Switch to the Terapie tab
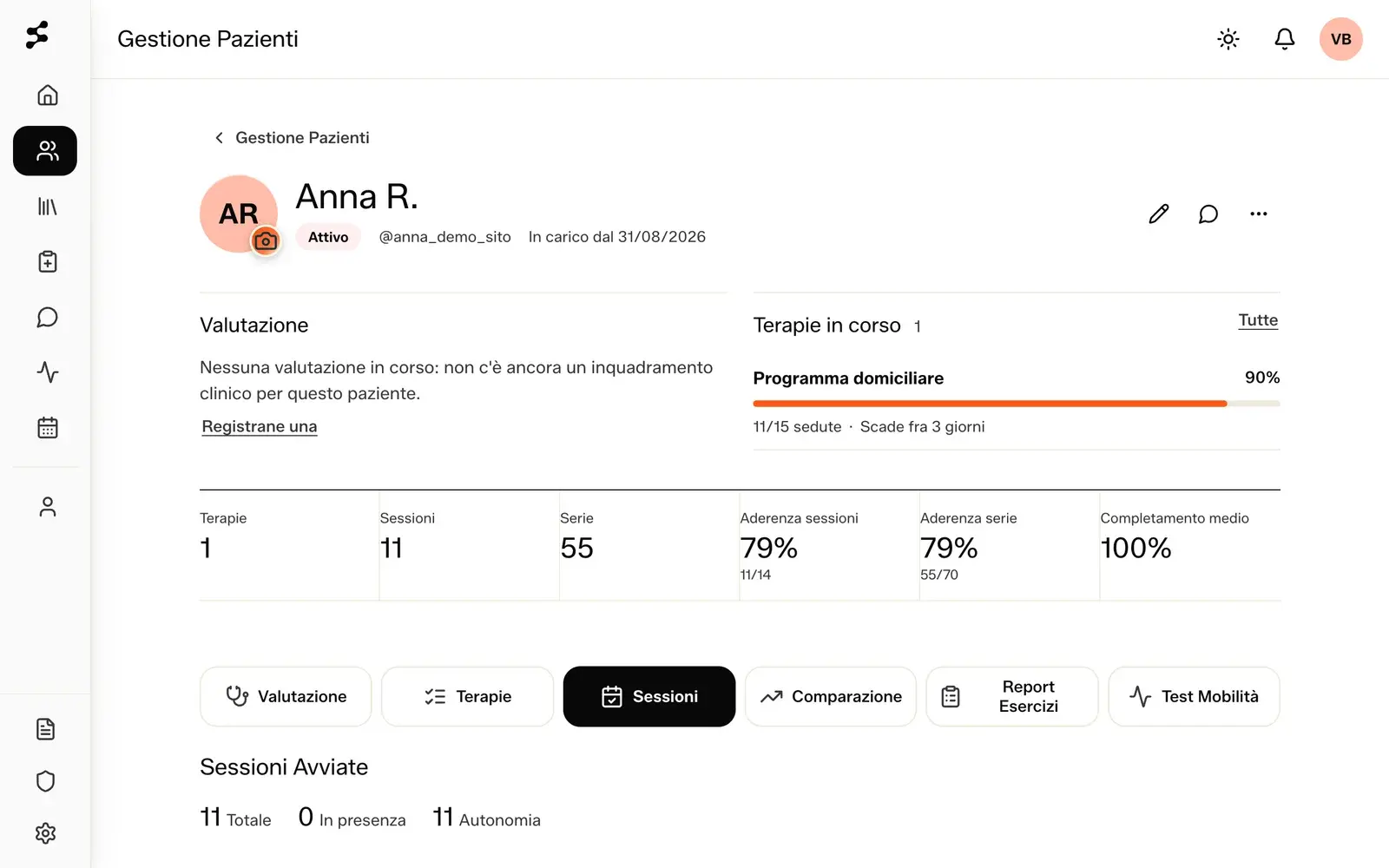 (x=467, y=696)
